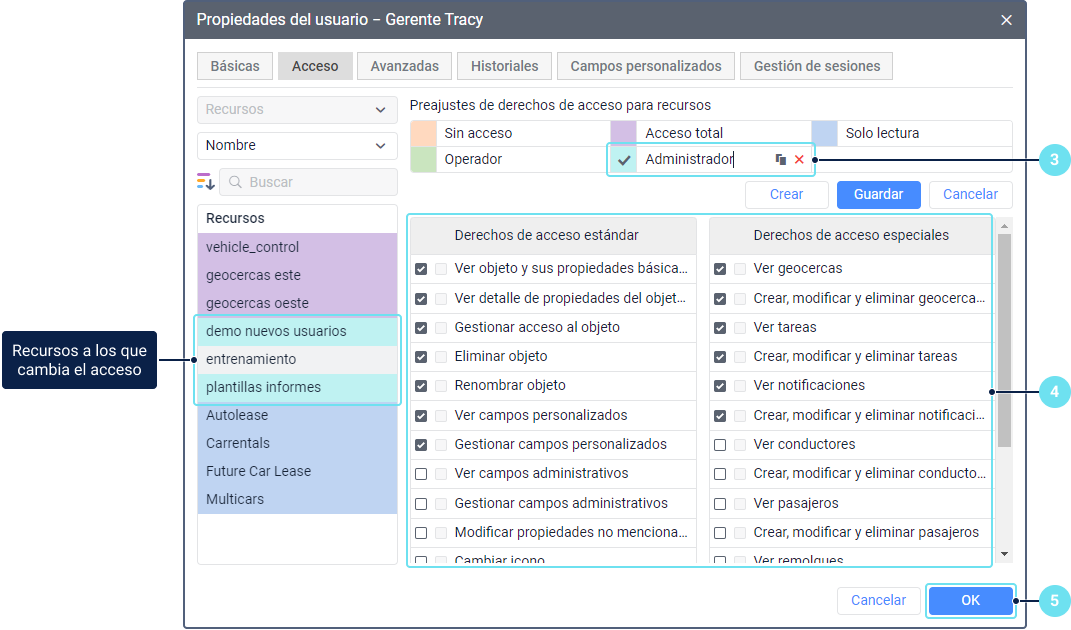1071x630 pixels.
Task: Click the checkmark icon on Administrador preset
Action: [624, 160]
